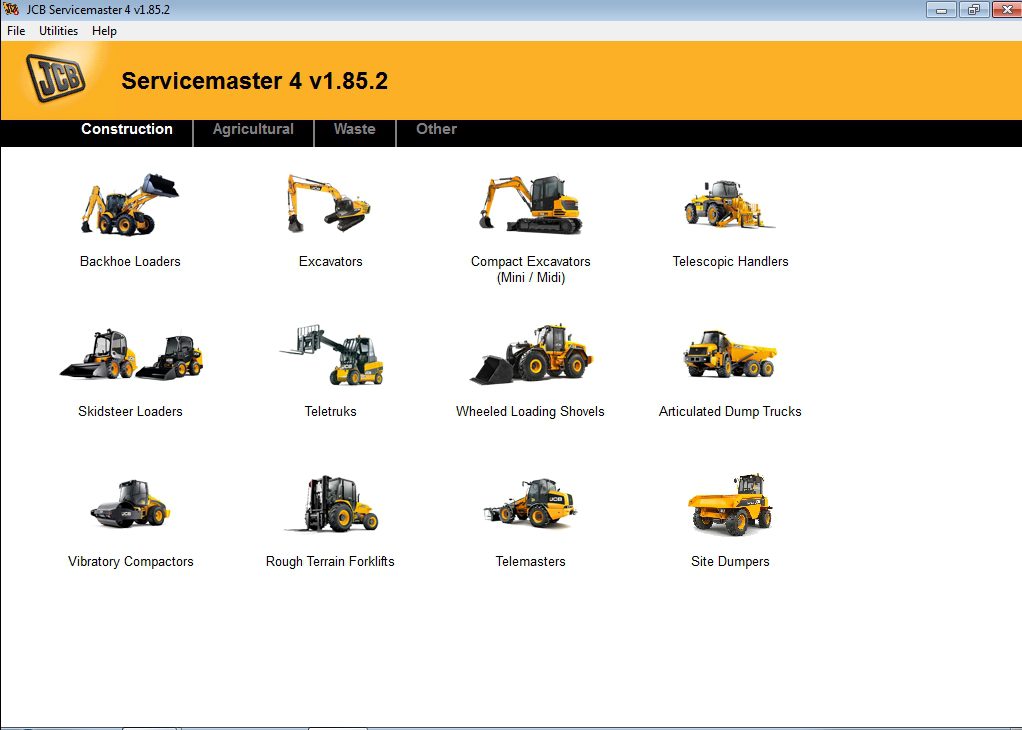Open the Telescopic Handlers category

click(x=730, y=205)
